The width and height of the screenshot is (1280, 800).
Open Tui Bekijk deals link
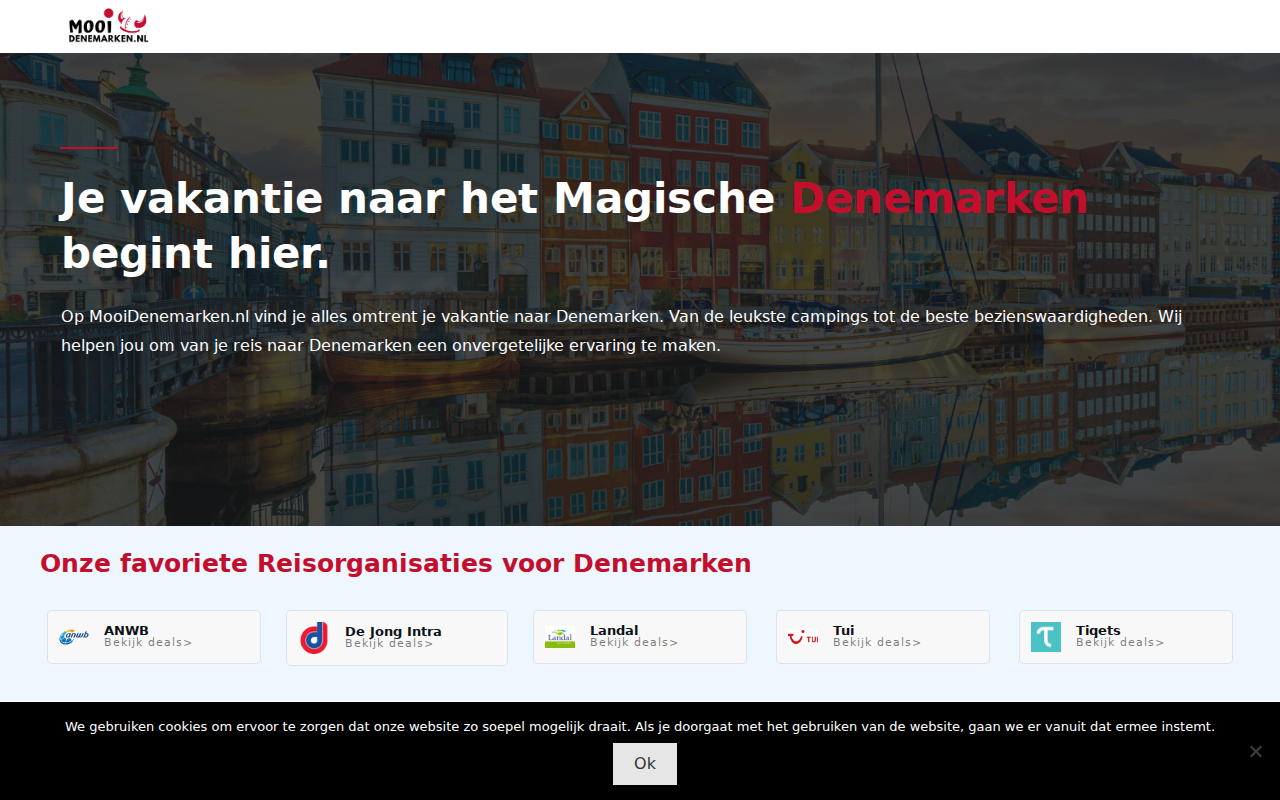[x=877, y=643]
